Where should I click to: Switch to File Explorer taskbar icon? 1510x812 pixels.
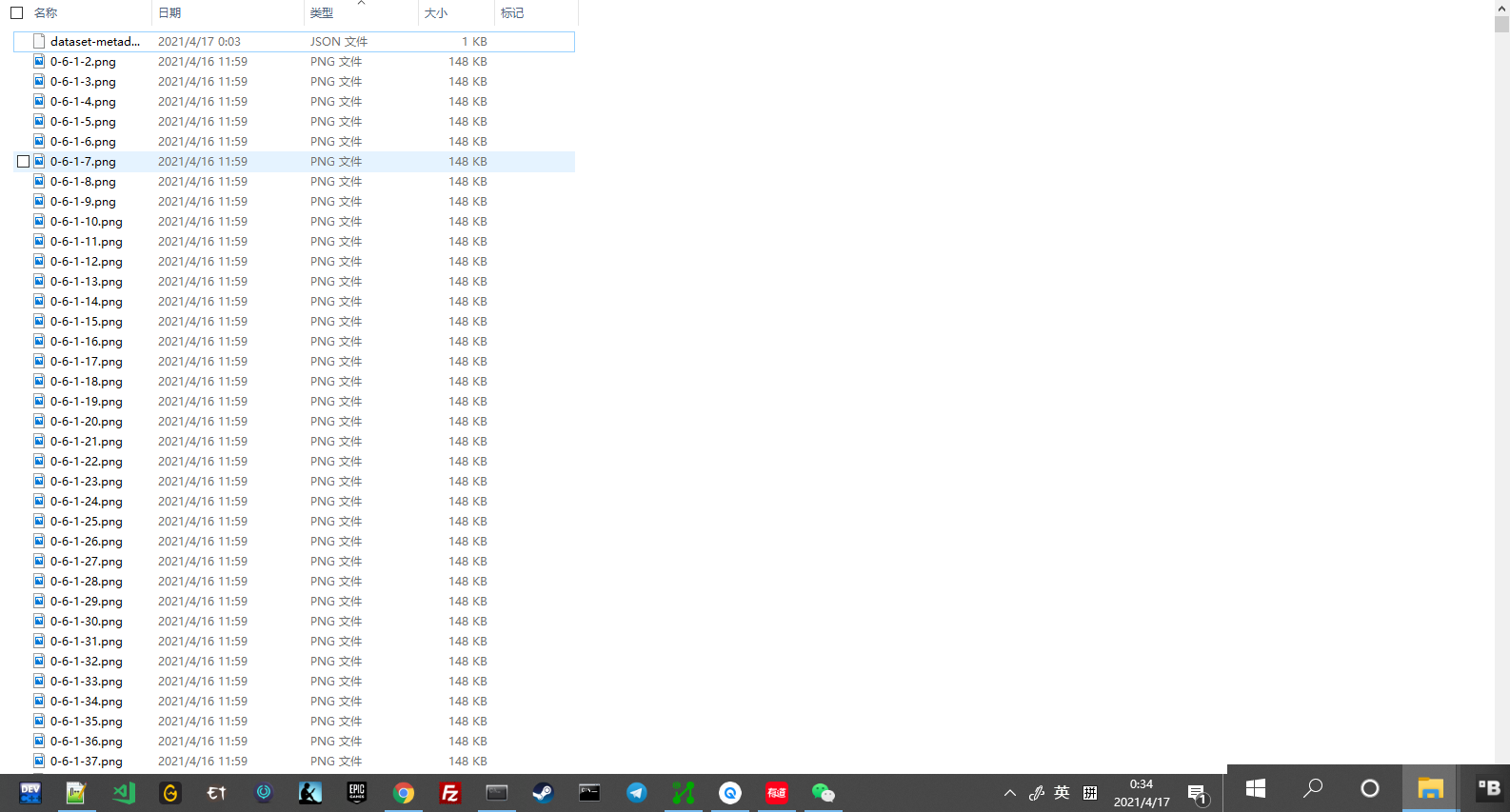[1430, 788]
